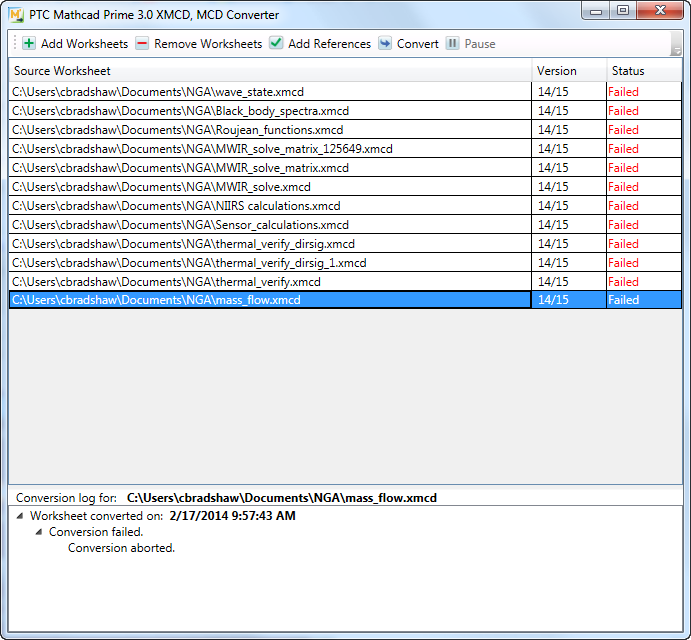Select the 'Conversion failed.' log text
Viewport: 691px width, 640px height.
96,532
